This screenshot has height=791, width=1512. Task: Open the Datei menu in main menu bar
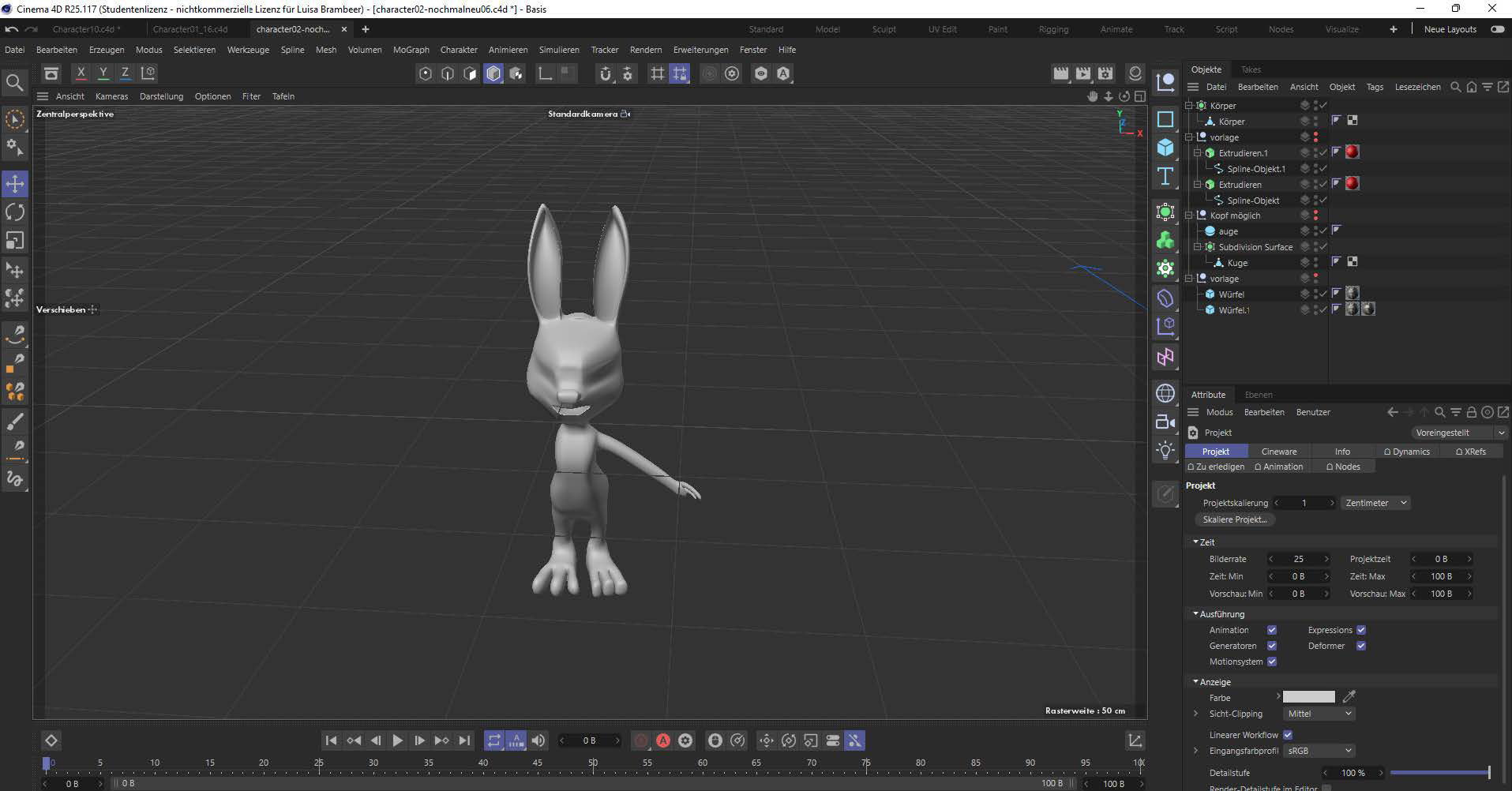coord(14,50)
